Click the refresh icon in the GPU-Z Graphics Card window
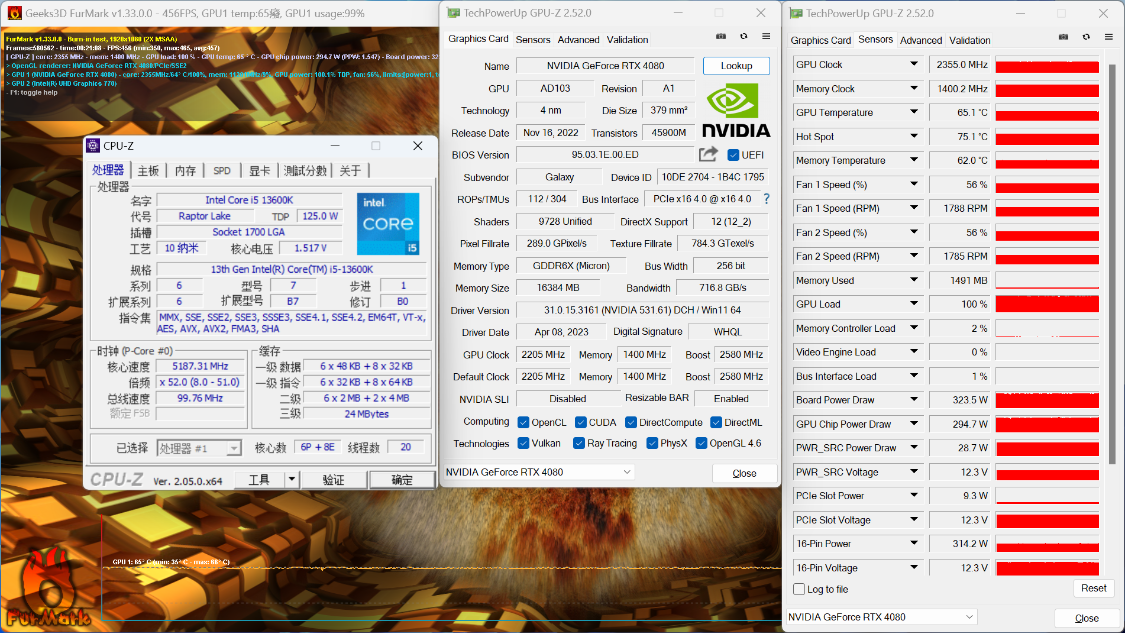The width and height of the screenshot is (1125, 633). [743, 36]
